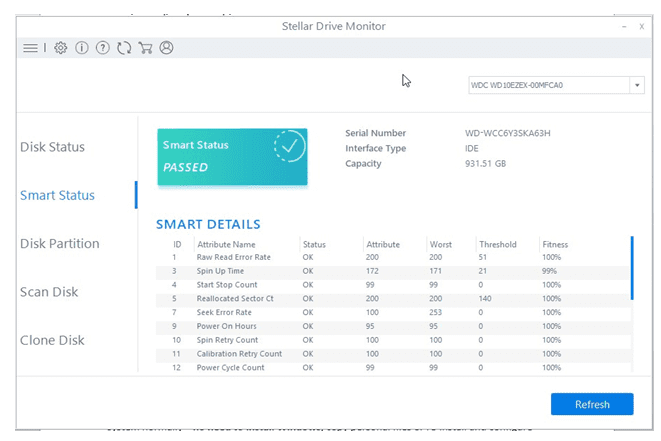Click the shopping cart buy icon
The width and height of the screenshot is (661, 441).
pyautogui.click(x=145, y=48)
